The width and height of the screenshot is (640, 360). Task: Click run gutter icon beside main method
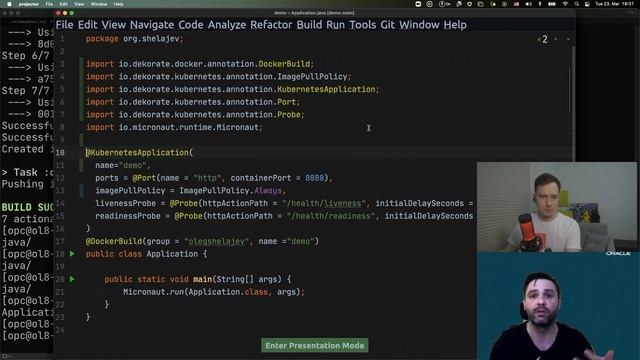72,279
